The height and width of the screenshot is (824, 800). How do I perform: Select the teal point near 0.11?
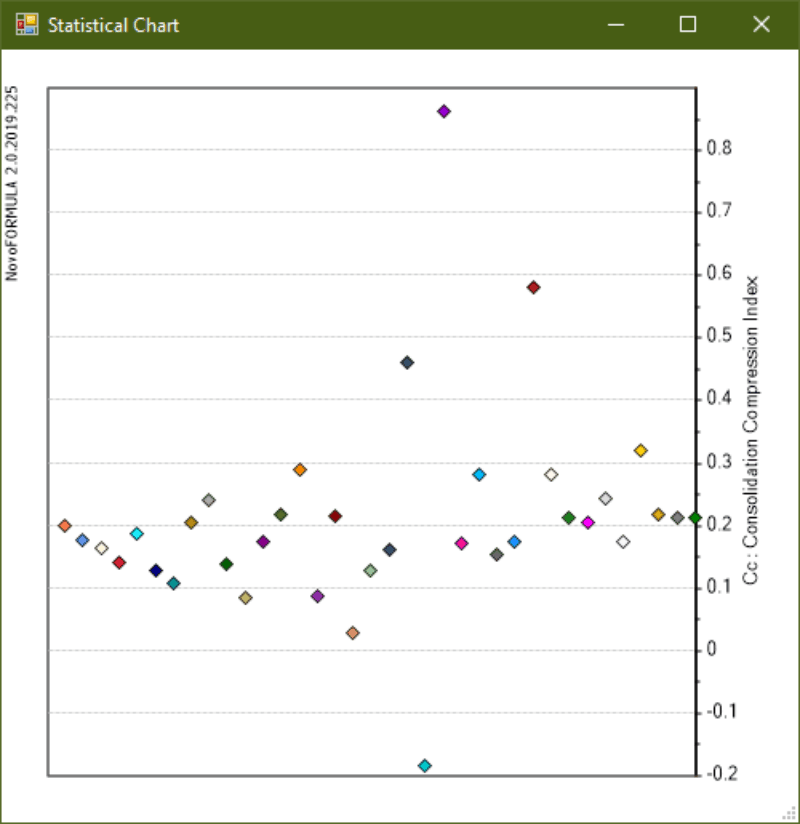tap(173, 583)
